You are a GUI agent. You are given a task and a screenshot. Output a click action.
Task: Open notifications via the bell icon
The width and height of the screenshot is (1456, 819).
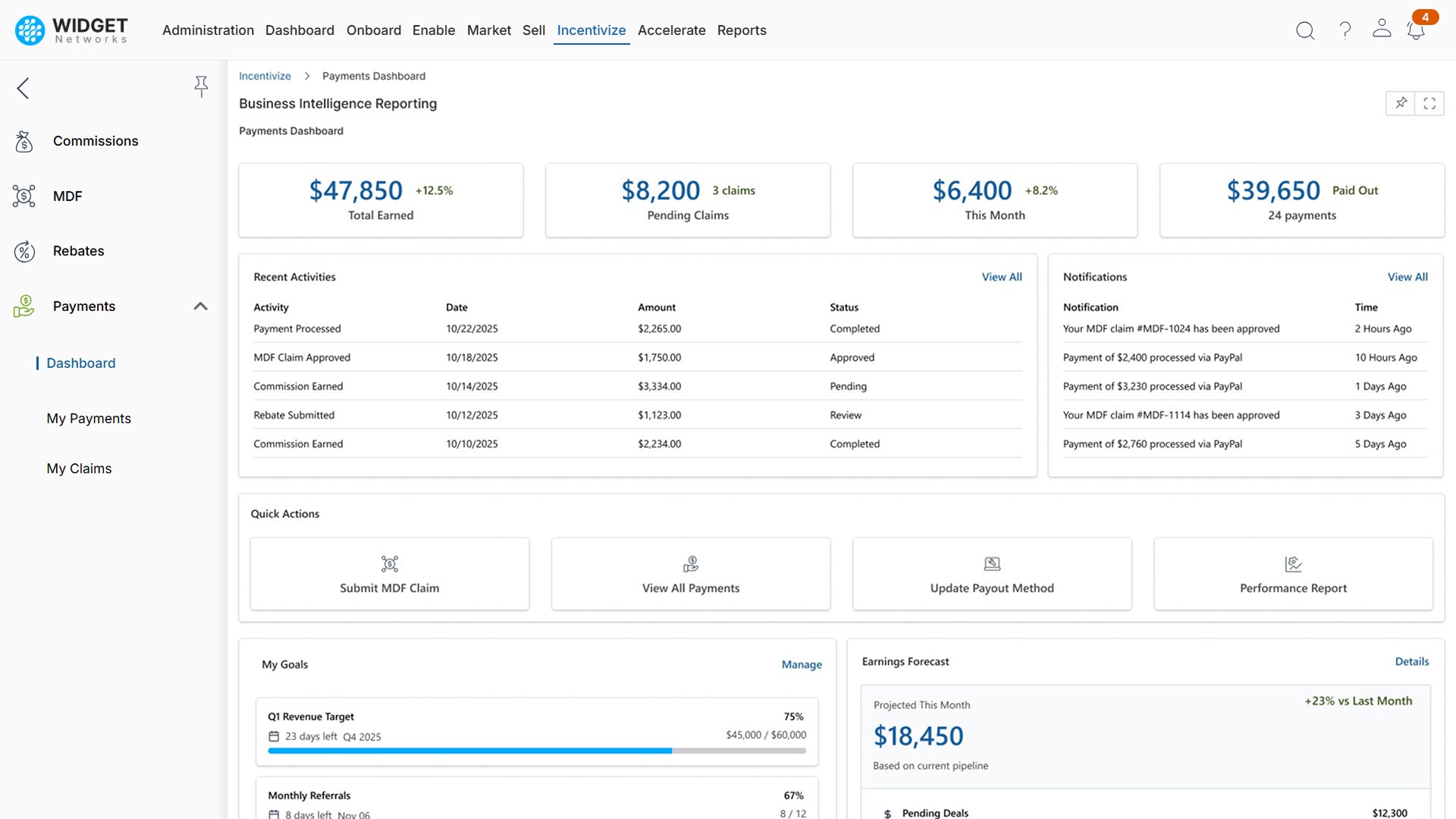point(1415,32)
